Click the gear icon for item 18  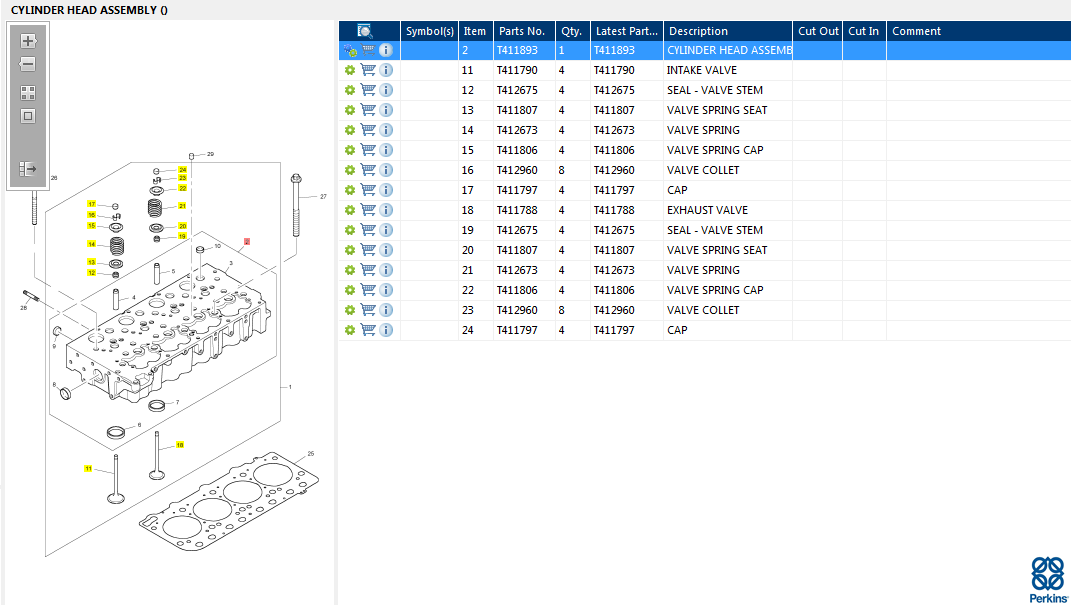click(350, 210)
